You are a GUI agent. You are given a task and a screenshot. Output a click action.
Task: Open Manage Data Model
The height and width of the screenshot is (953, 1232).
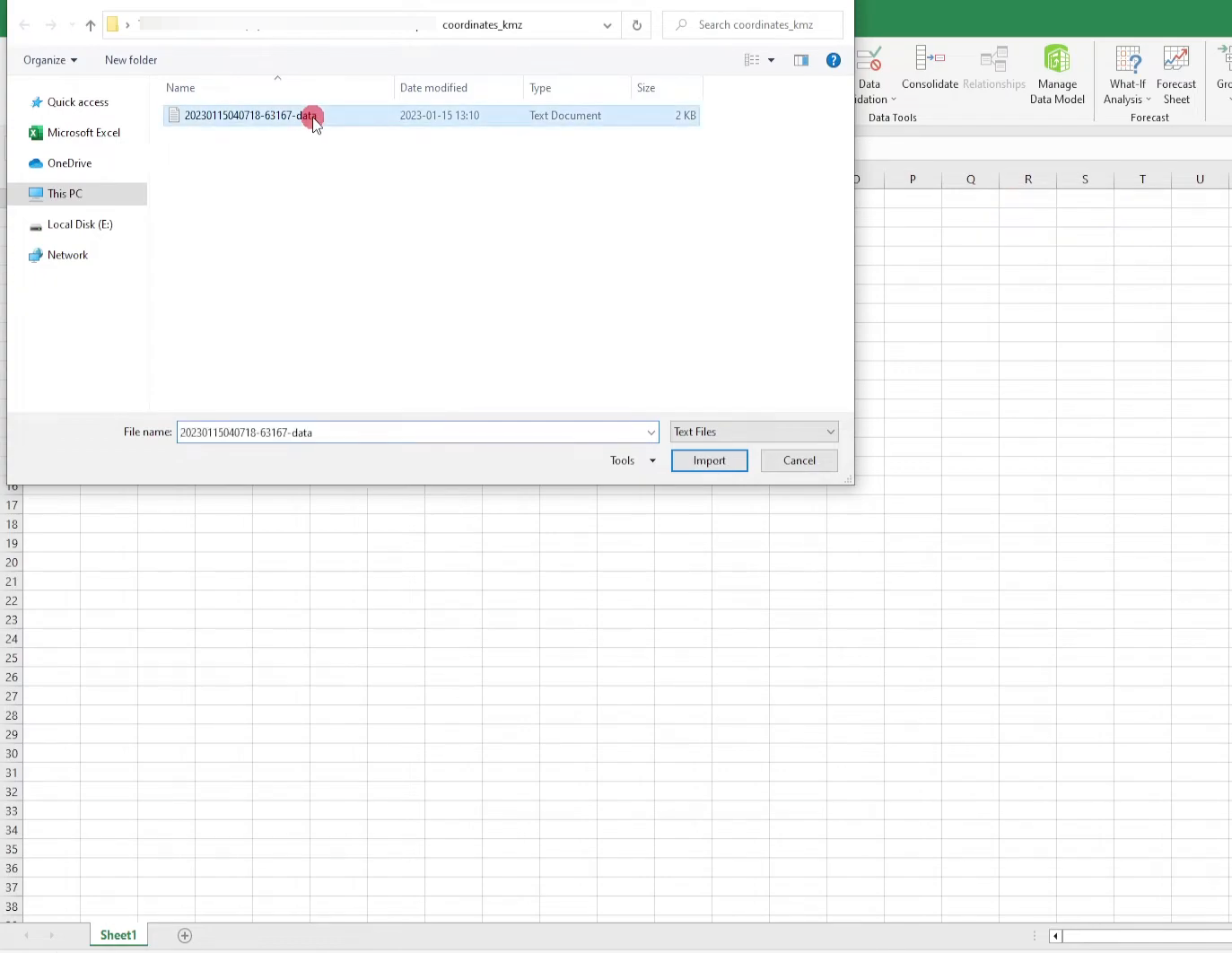(x=1057, y=75)
